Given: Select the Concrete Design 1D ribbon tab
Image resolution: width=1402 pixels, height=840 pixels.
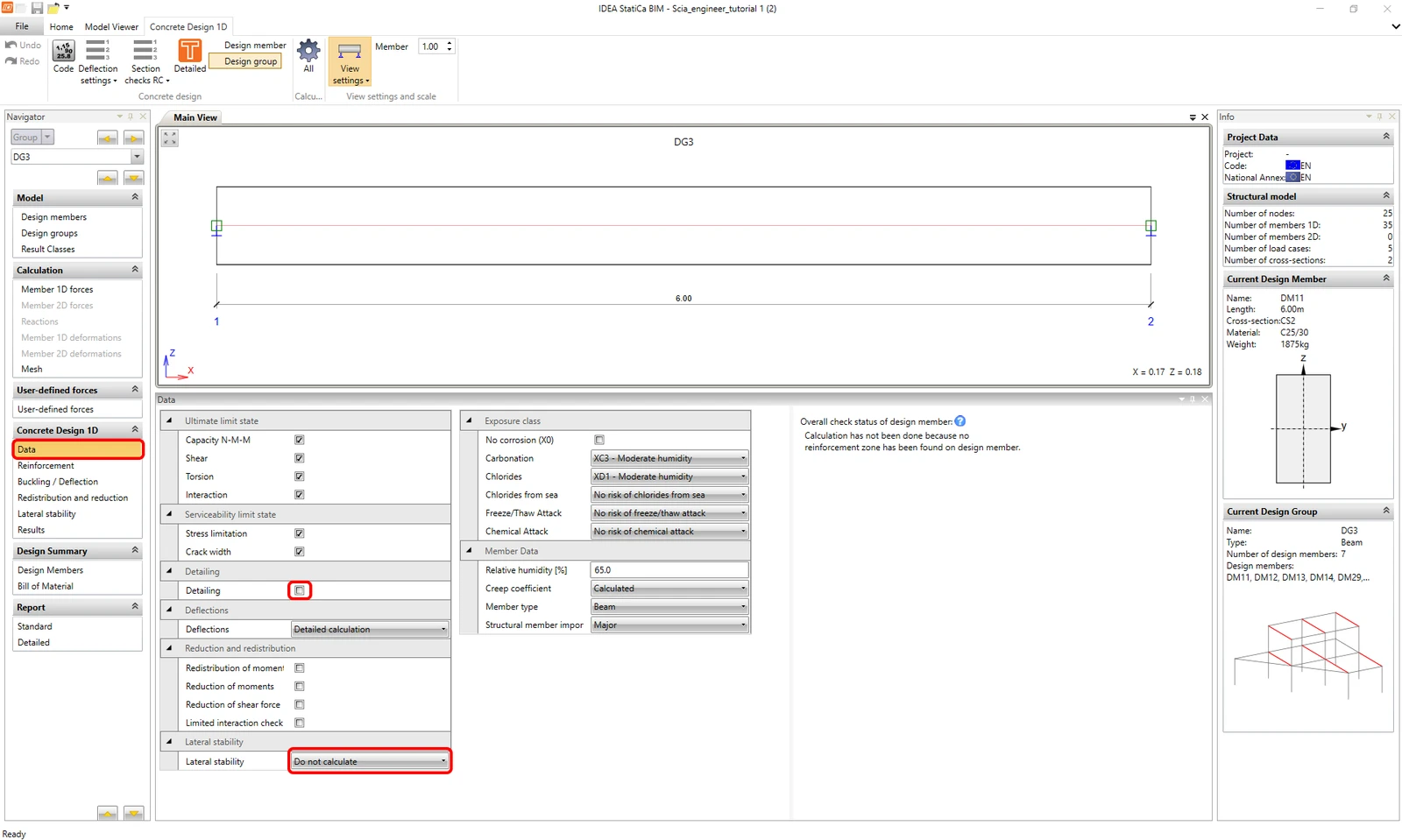Looking at the screenshot, I should point(188,27).
